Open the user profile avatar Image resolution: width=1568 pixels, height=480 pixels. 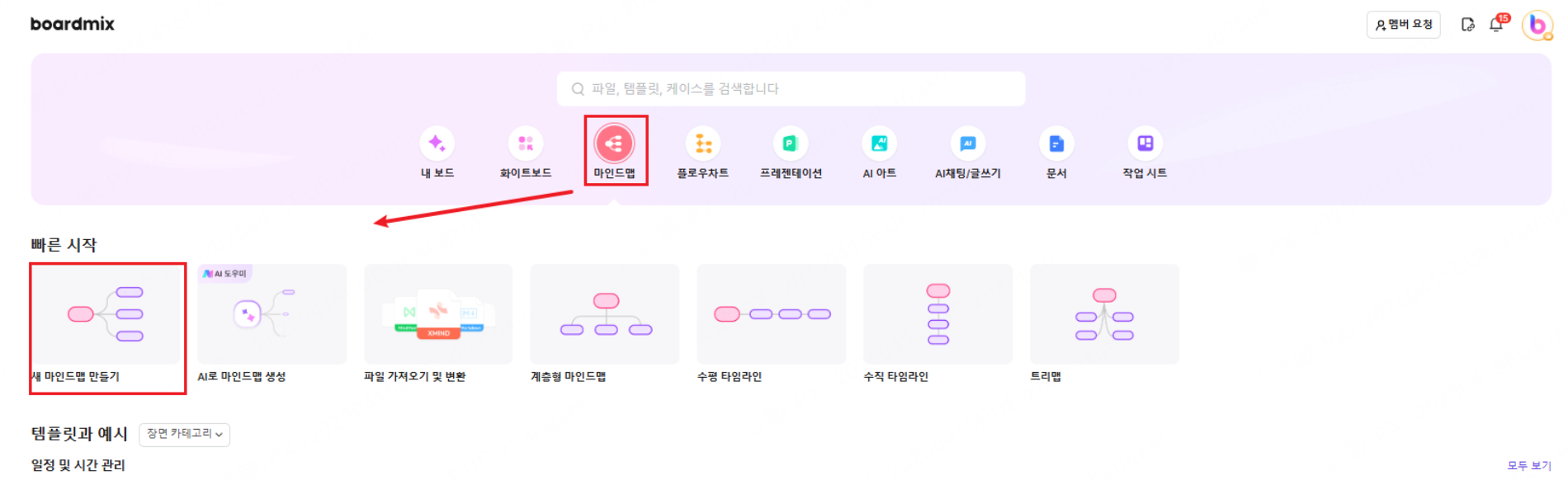coord(1537,25)
